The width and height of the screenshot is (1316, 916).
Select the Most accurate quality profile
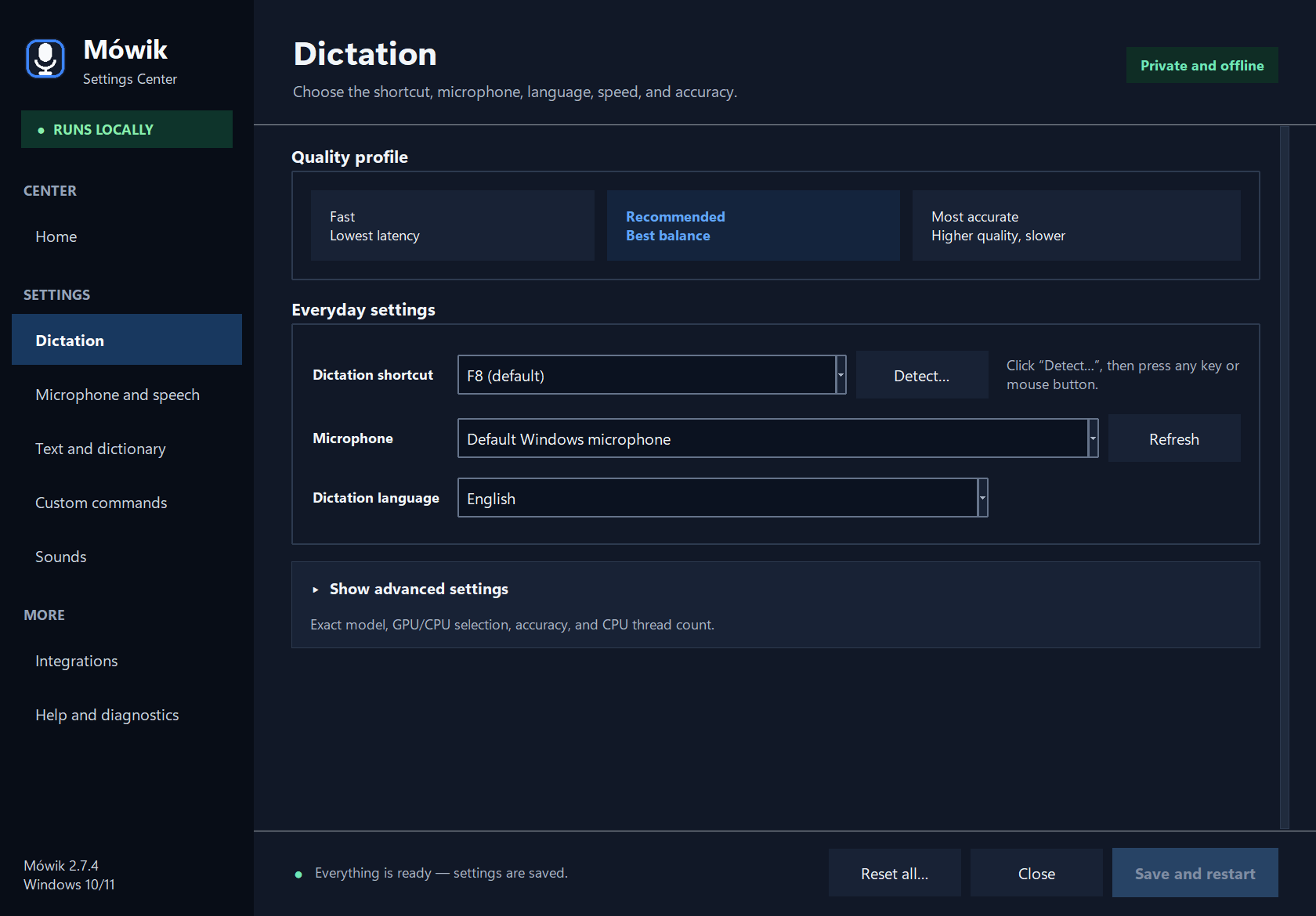(x=1076, y=225)
